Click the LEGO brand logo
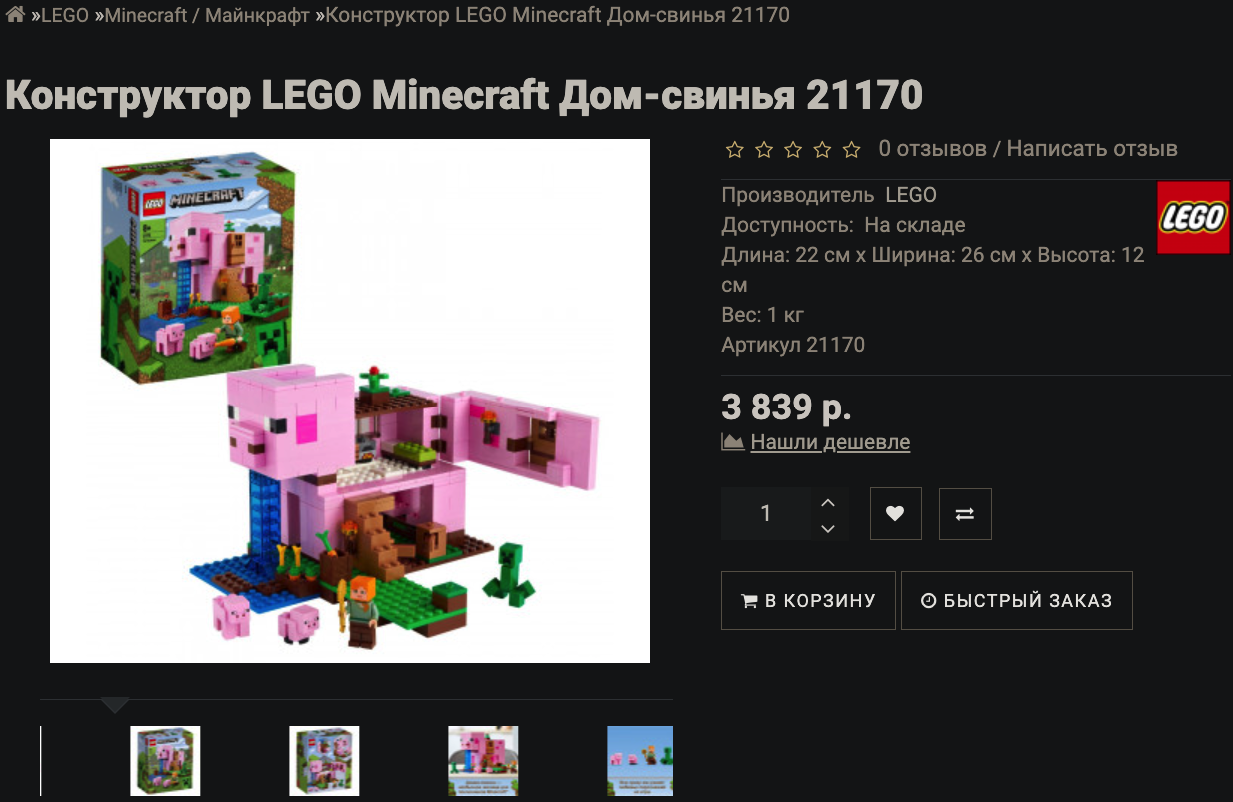Viewport: 1233px width, 802px height. (1193, 217)
